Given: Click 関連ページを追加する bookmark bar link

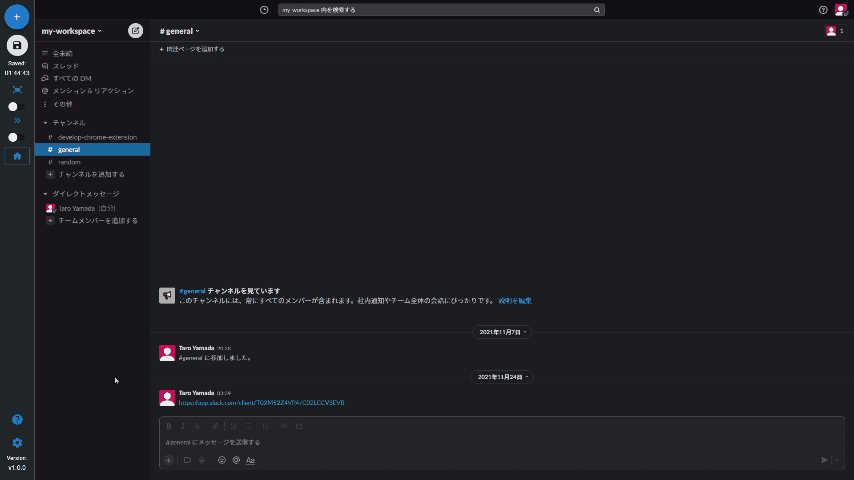Looking at the screenshot, I should pos(192,49).
